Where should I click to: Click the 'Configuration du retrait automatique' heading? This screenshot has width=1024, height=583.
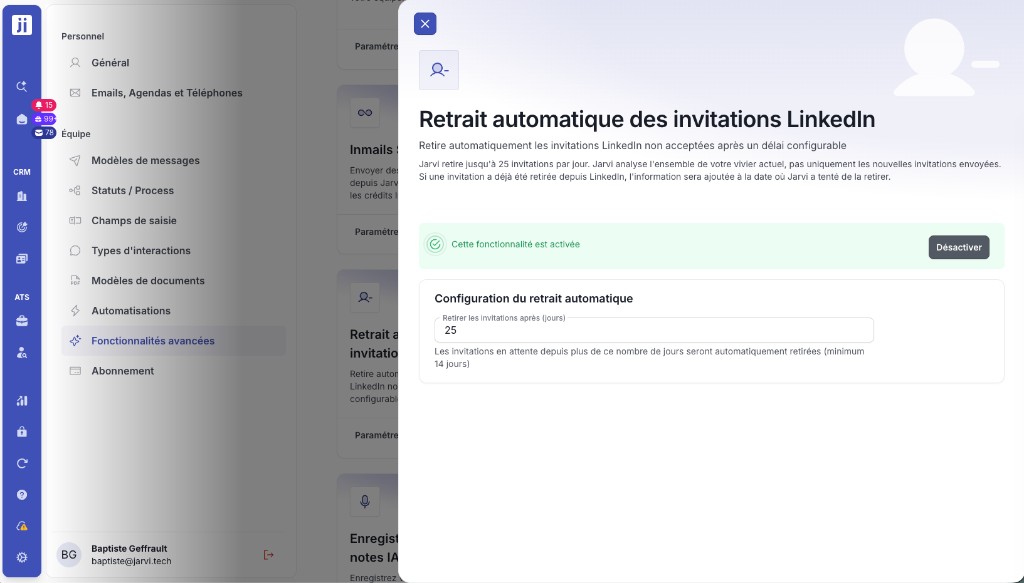[534, 298]
